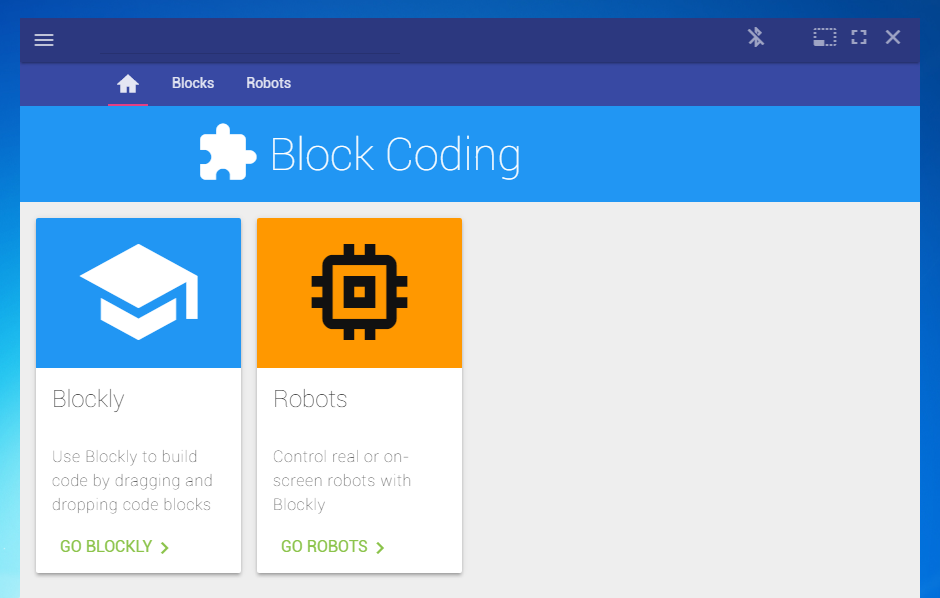Image resolution: width=940 pixels, height=598 pixels.
Task: Open the GO BLOCKLY link
Action: pos(115,546)
